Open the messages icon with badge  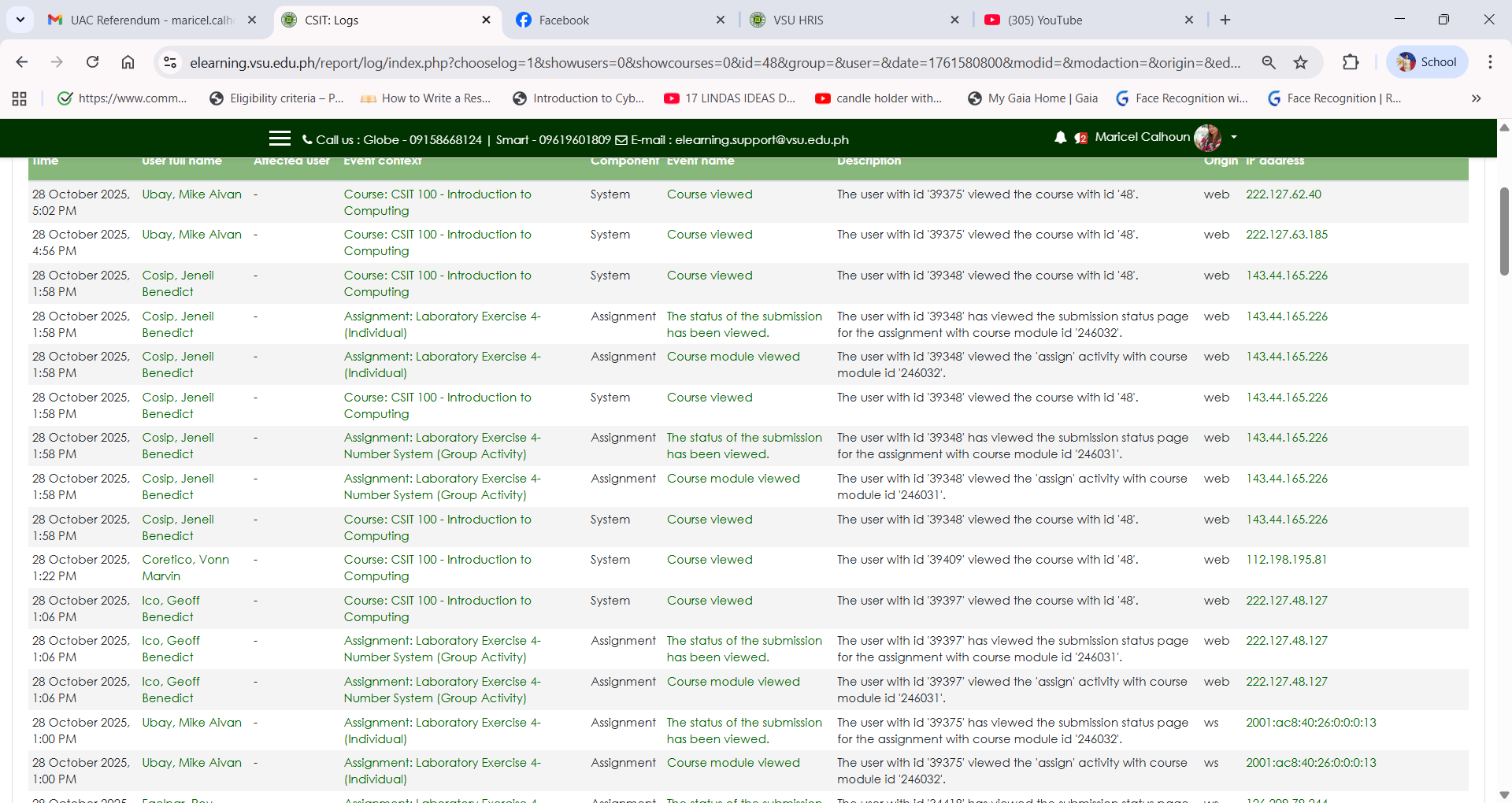(x=1081, y=139)
